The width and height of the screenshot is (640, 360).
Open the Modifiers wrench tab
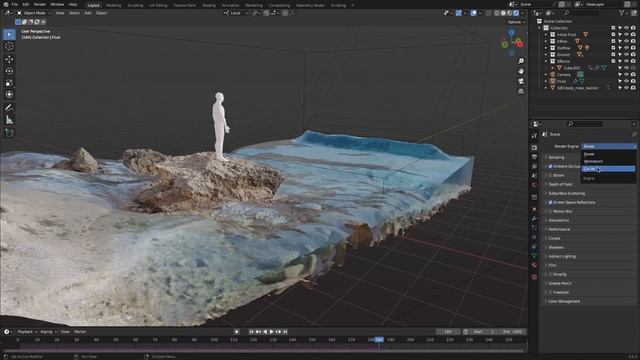pyautogui.click(x=534, y=219)
